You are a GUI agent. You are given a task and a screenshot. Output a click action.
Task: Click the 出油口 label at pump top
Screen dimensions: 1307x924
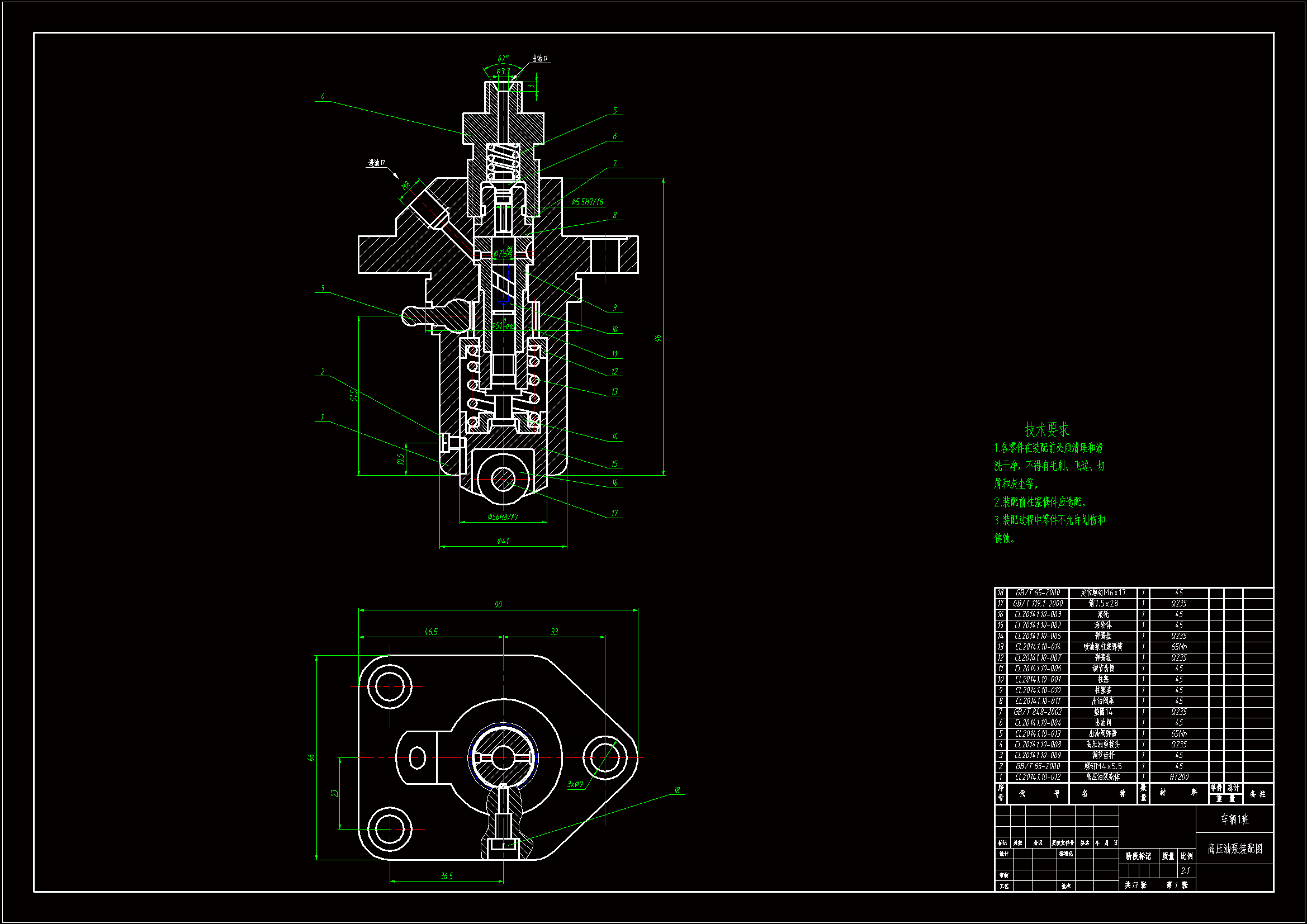(x=539, y=58)
